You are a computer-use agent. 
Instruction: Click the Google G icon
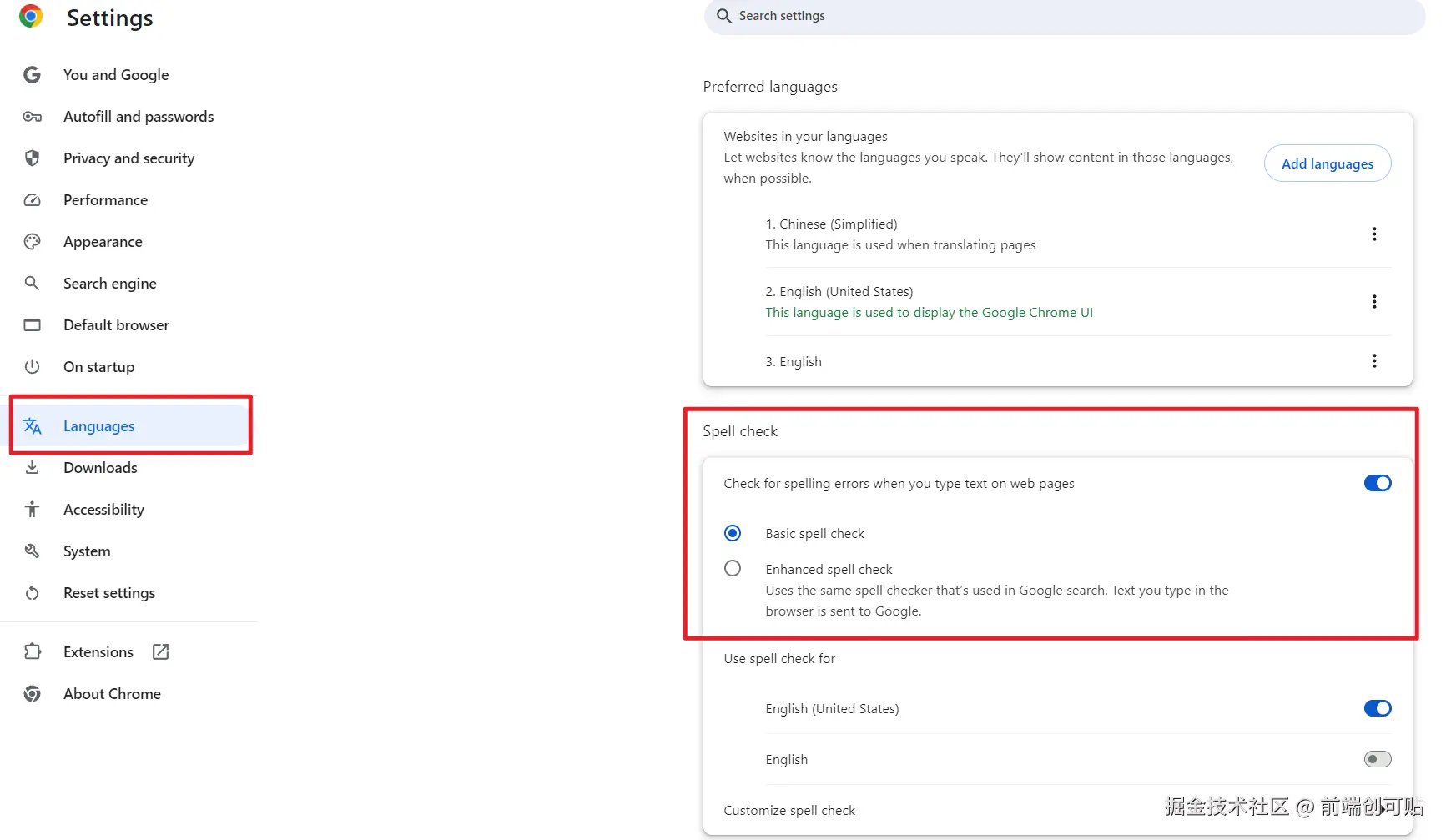(x=32, y=75)
